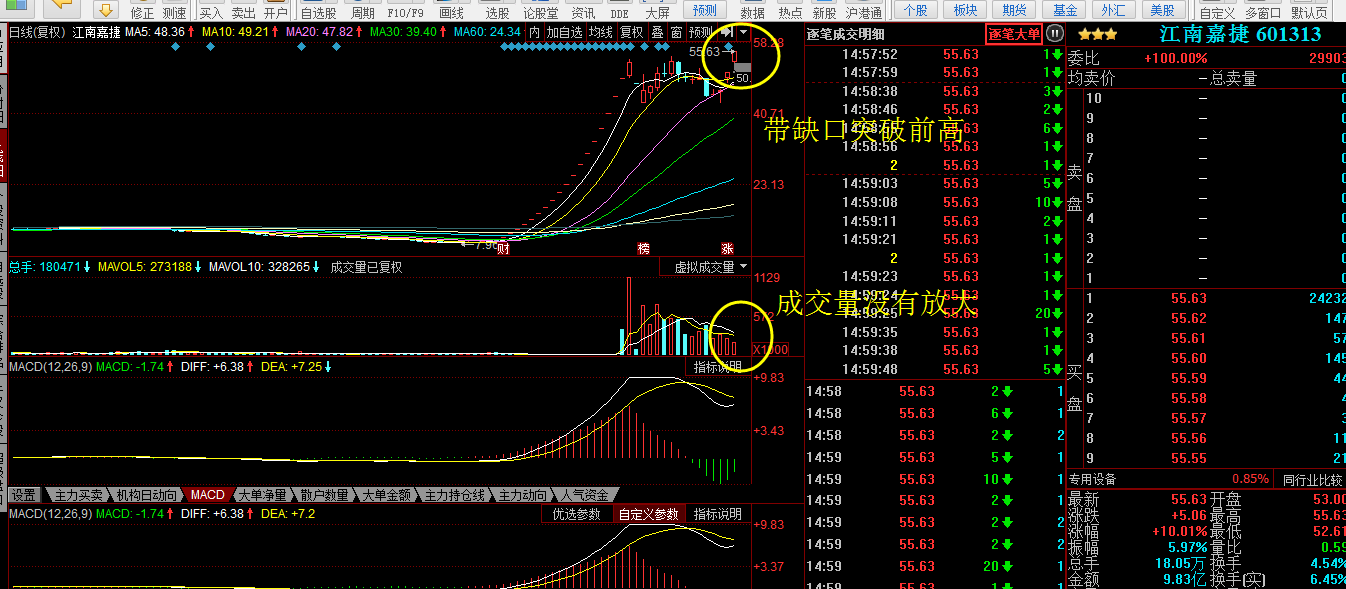Viewport: 1346px width, 589px height.
Task: Click the DDE toolbar item
Action: (620, 13)
